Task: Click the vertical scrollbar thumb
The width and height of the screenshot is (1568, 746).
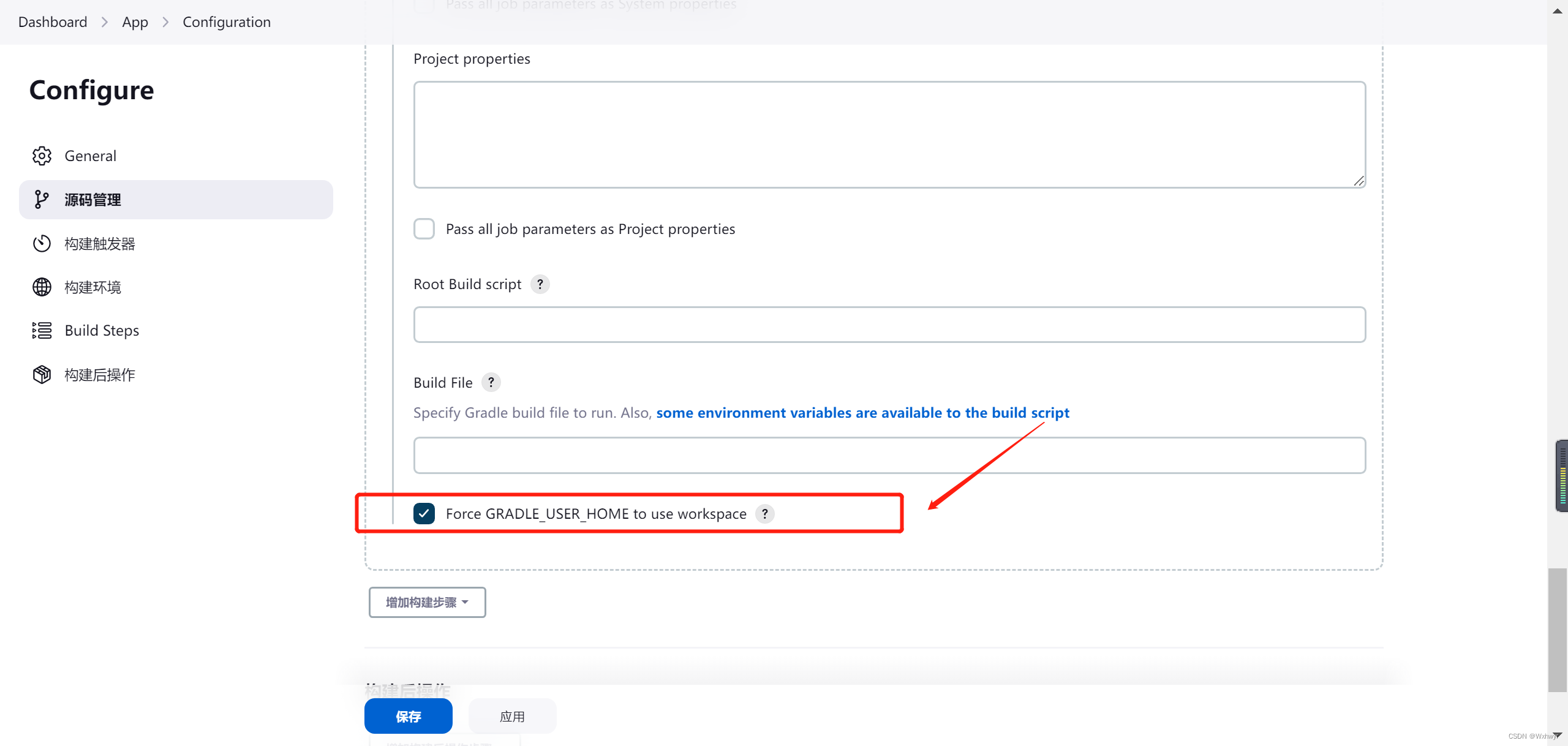Action: 1557,630
